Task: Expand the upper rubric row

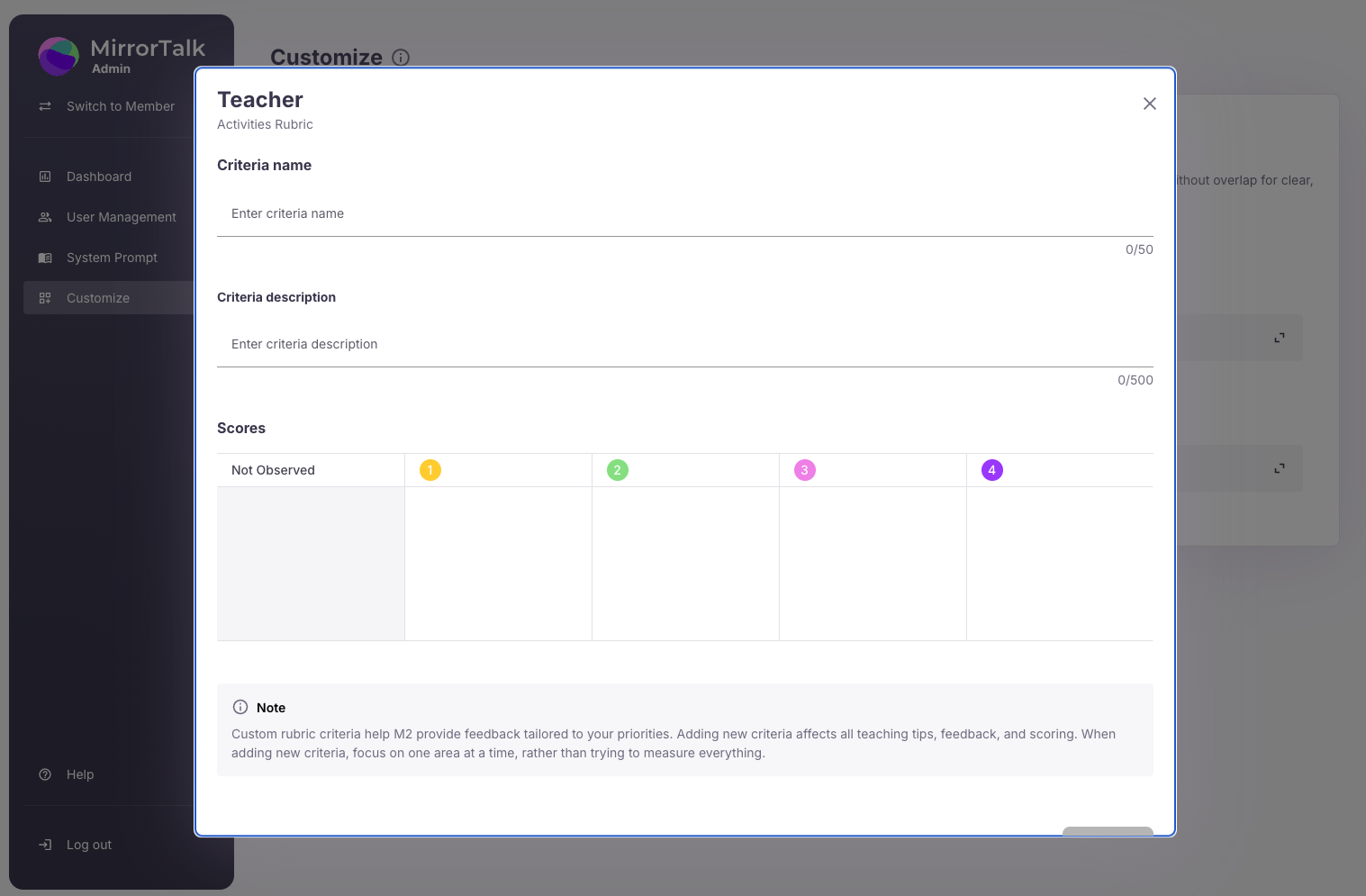Action: click(1279, 338)
